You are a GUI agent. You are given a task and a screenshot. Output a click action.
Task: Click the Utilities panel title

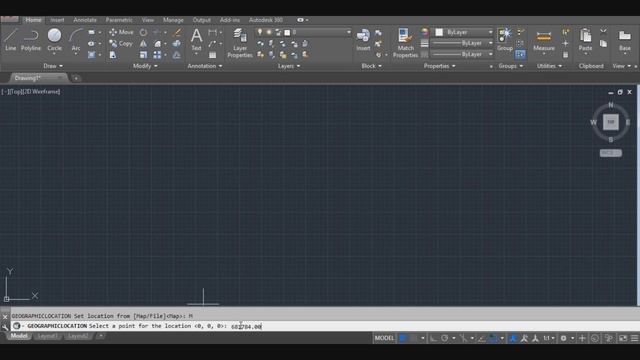tap(549, 66)
